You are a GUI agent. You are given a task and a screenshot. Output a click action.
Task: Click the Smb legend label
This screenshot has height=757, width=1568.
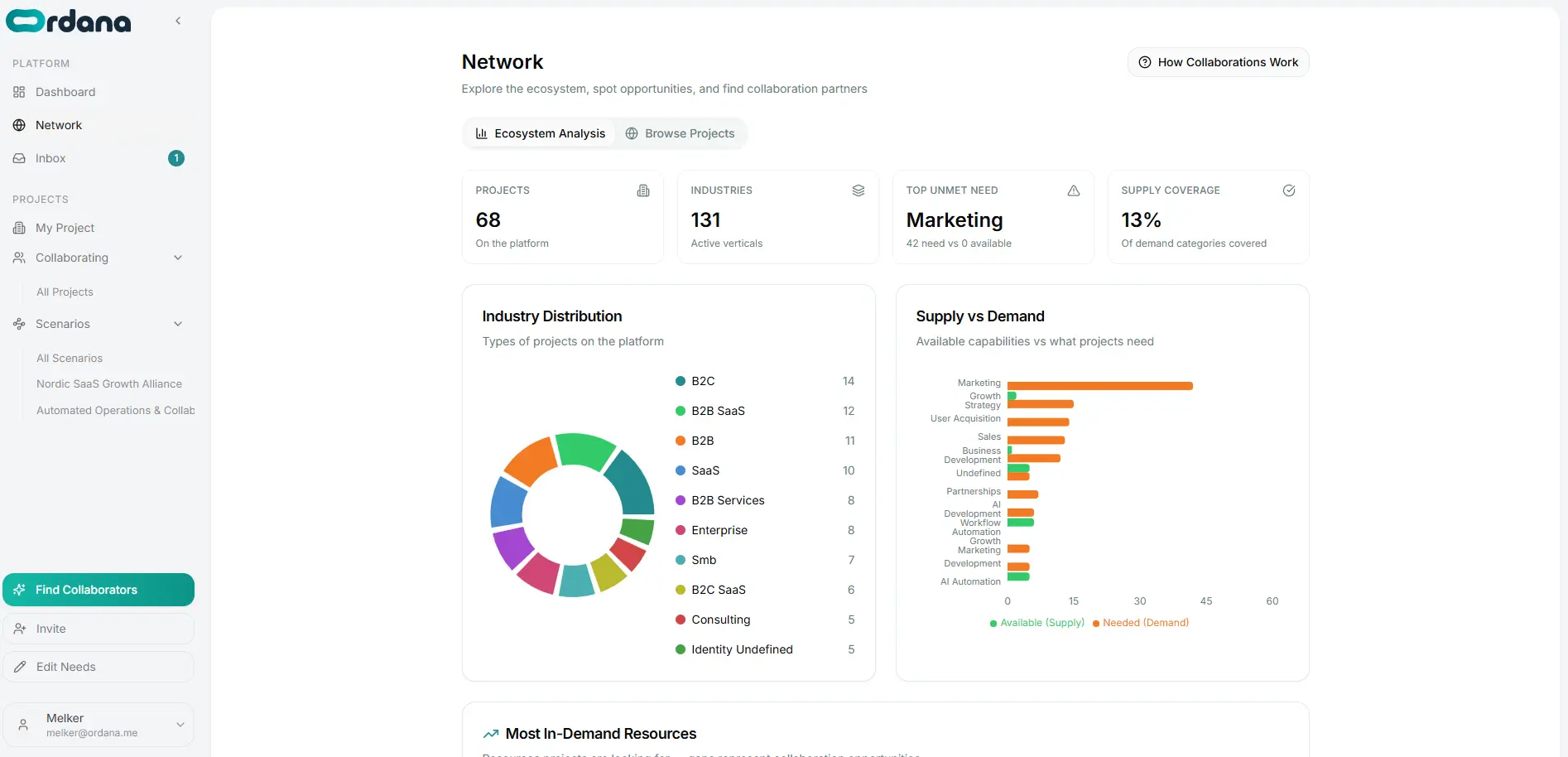[x=705, y=560]
